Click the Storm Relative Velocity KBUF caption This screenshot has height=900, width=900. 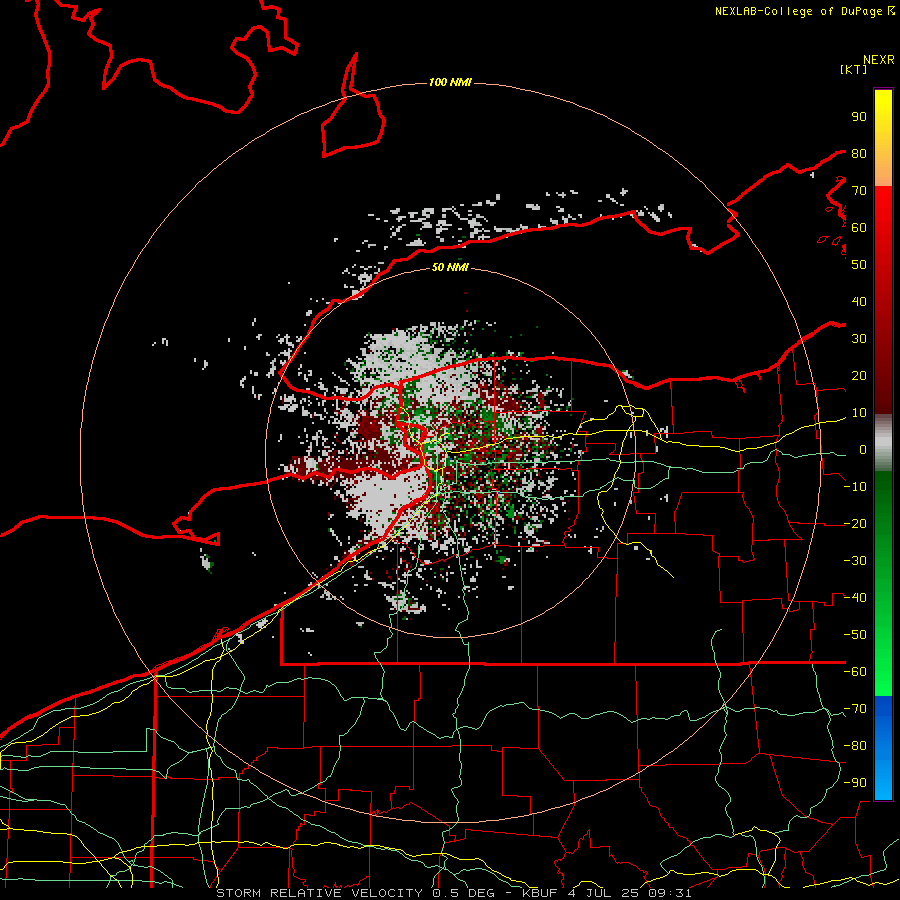pos(453,893)
